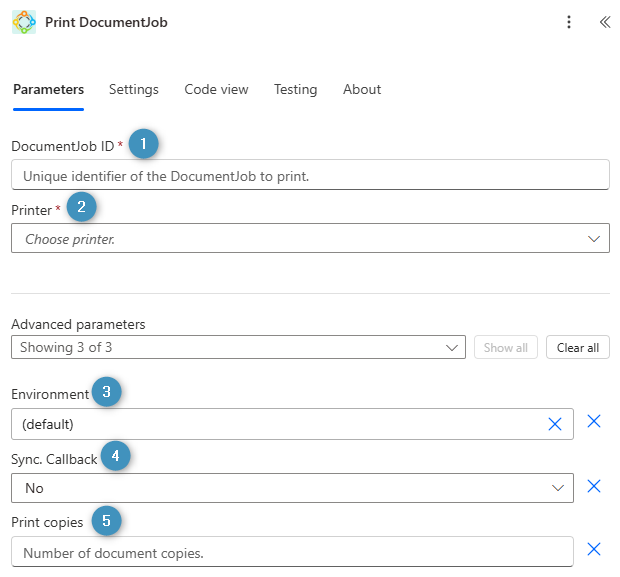Image resolution: width=620 pixels, height=577 pixels.
Task: Click the numbered badge 1 marker
Action: tap(144, 144)
